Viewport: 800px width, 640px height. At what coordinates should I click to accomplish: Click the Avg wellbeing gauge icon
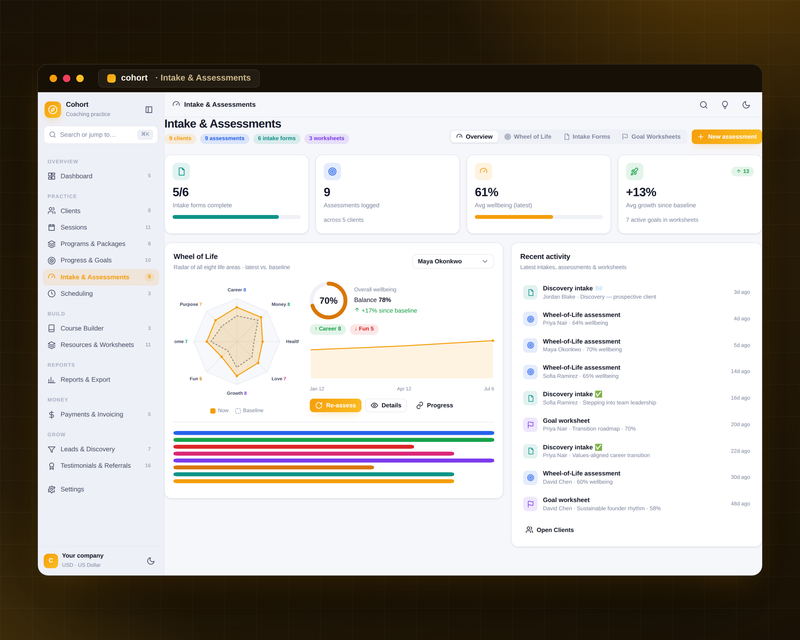[x=483, y=171]
